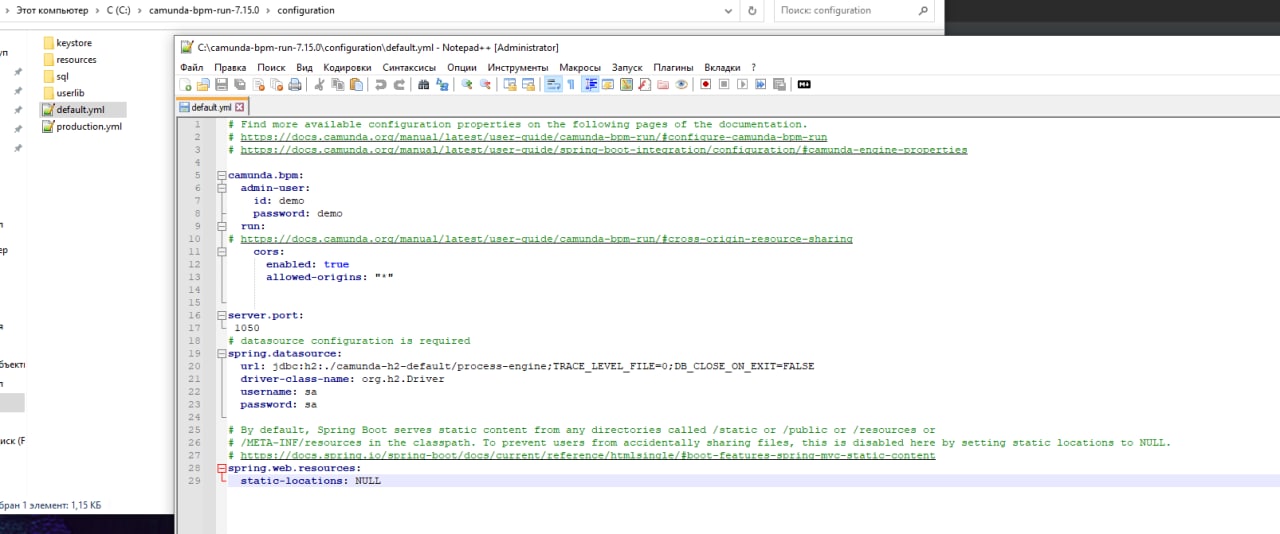Open user-defined language dialog icon

[608, 85]
